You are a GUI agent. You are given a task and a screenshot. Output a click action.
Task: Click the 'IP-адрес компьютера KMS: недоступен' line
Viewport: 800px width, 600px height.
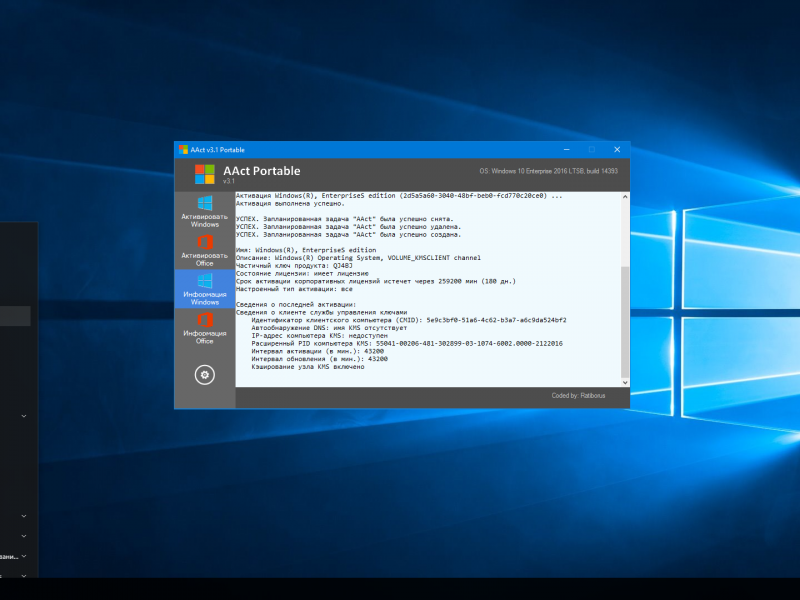click(319, 336)
